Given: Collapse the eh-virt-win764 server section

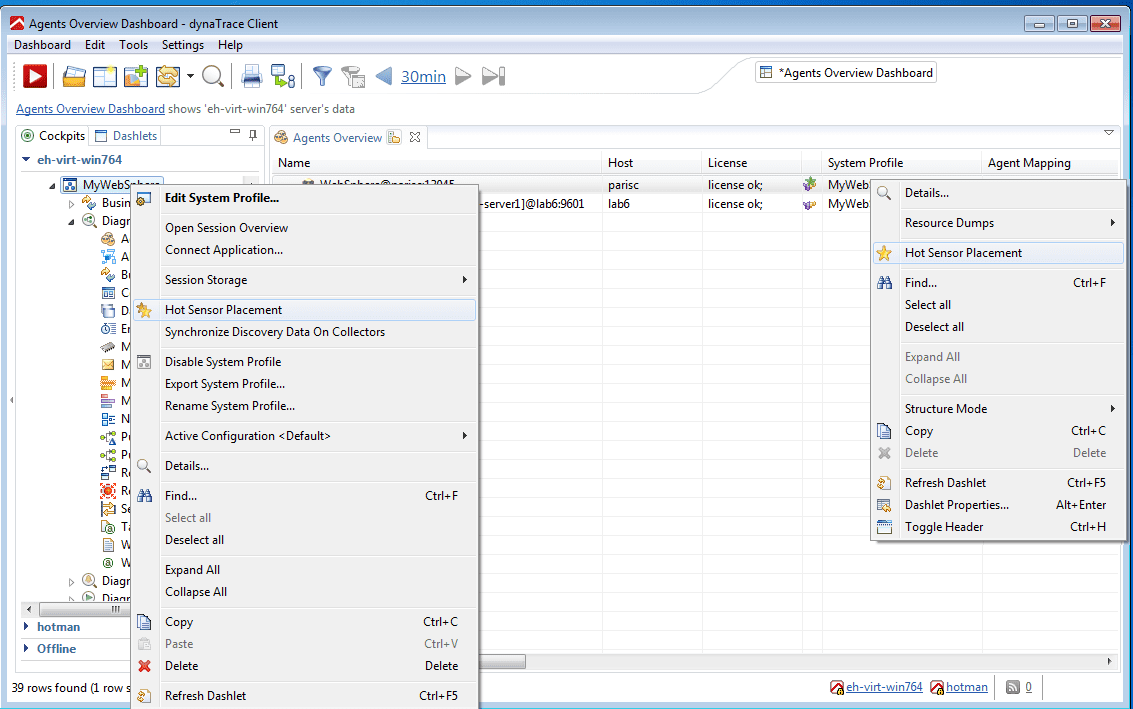Looking at the screenshot, I should (26, 160).
